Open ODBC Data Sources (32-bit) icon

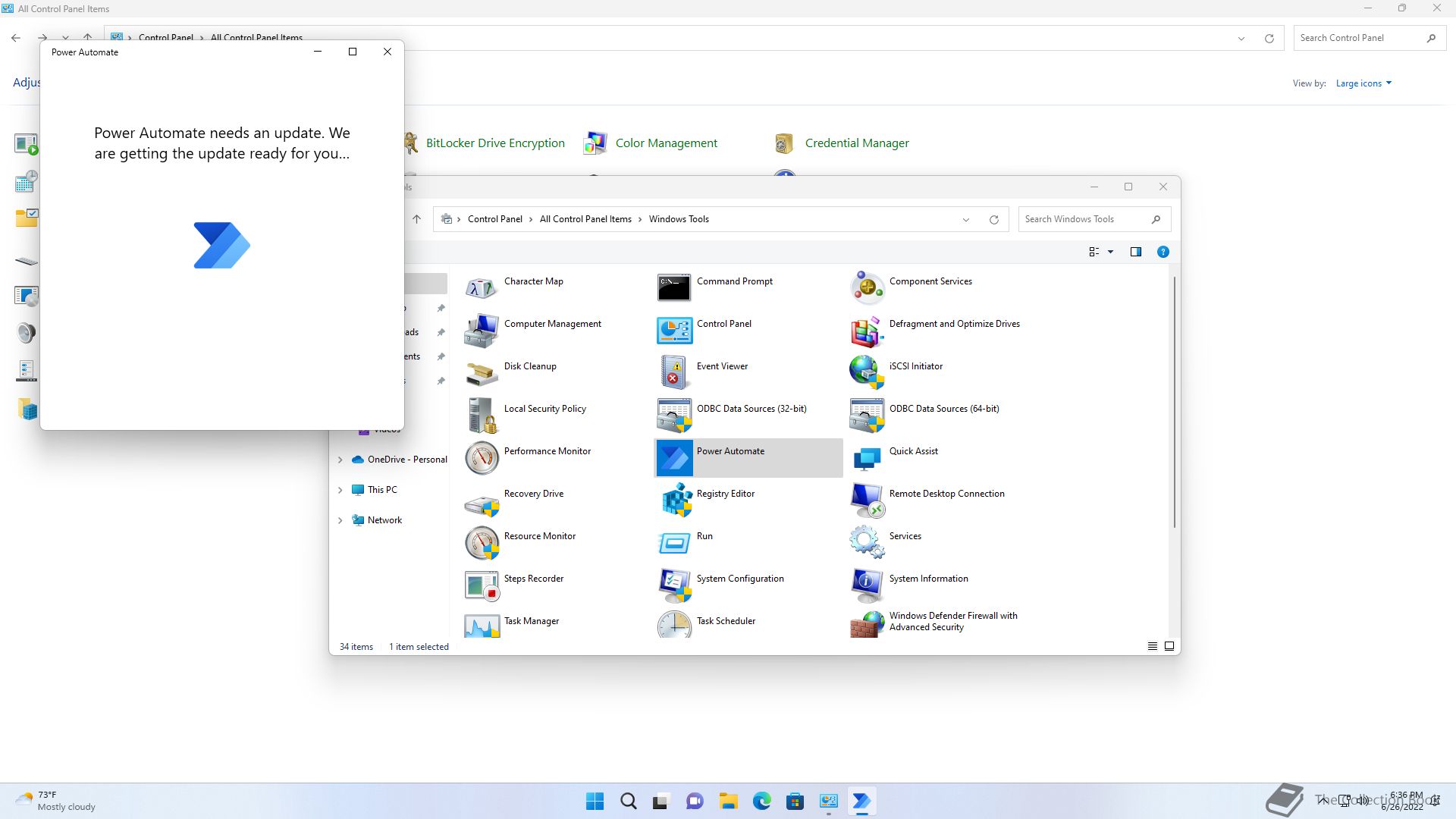674,416
